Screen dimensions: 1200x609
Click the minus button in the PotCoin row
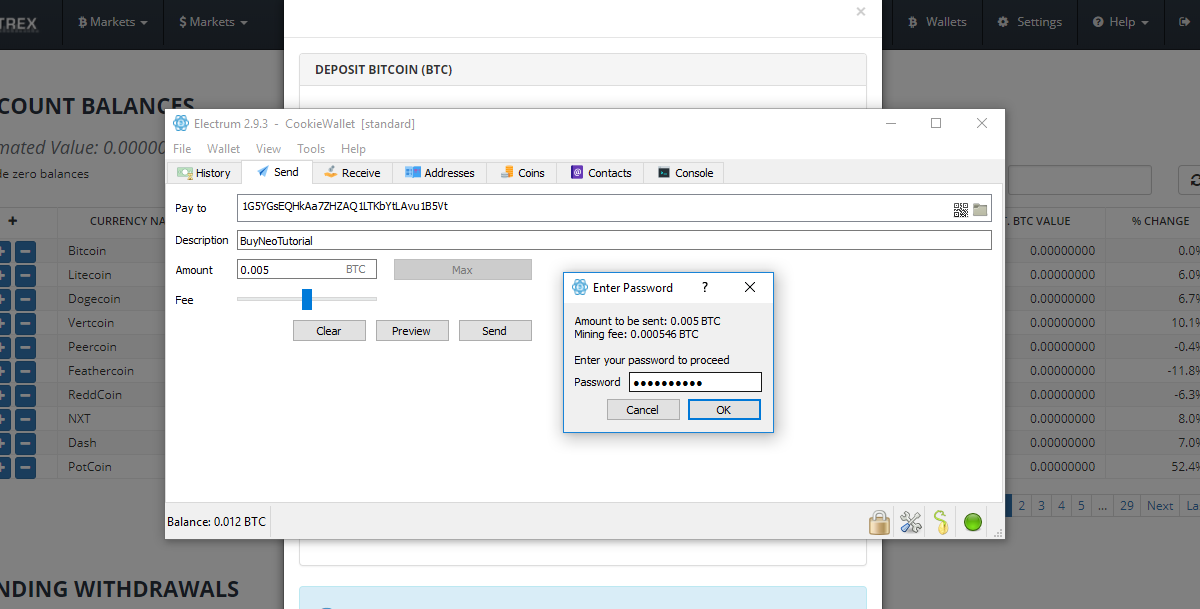click(26, 467)
